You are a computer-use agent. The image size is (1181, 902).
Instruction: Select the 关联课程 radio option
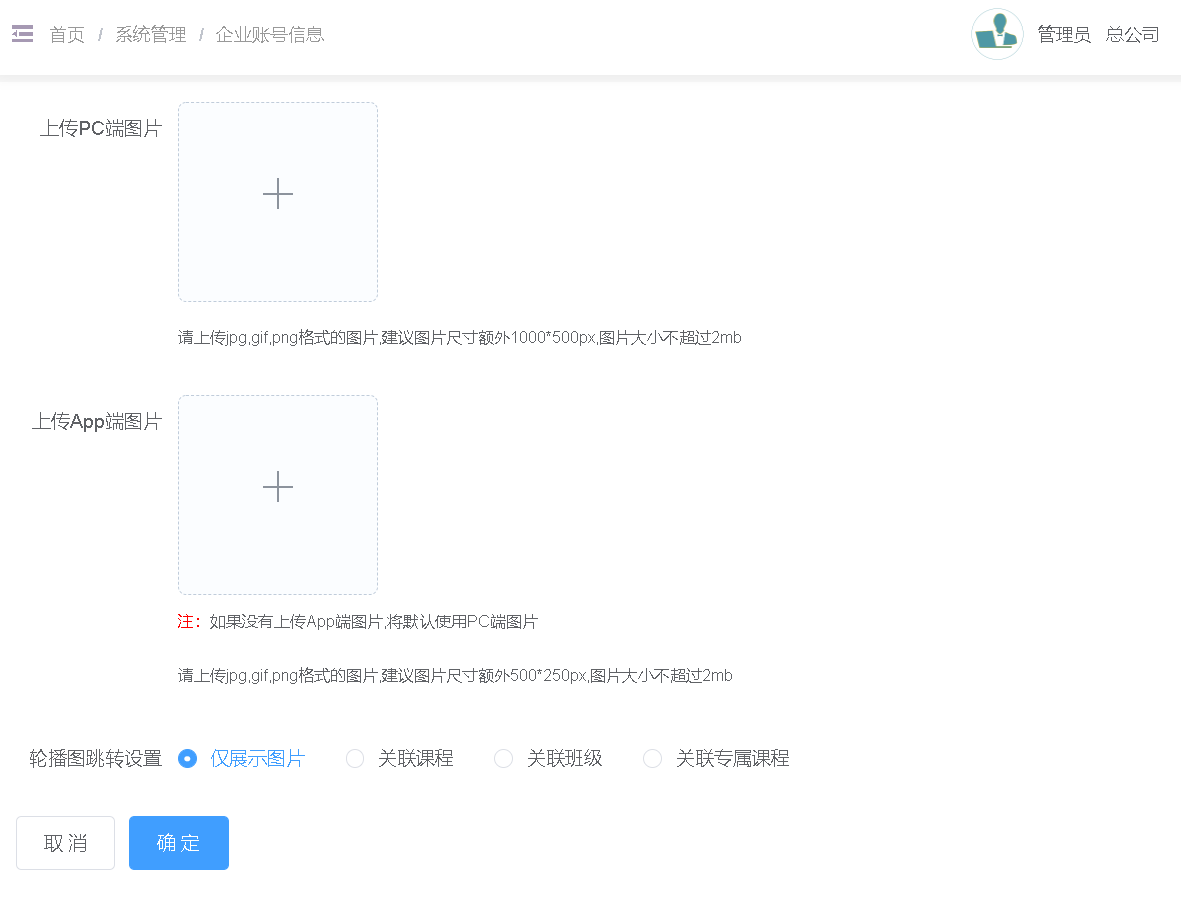355,759
